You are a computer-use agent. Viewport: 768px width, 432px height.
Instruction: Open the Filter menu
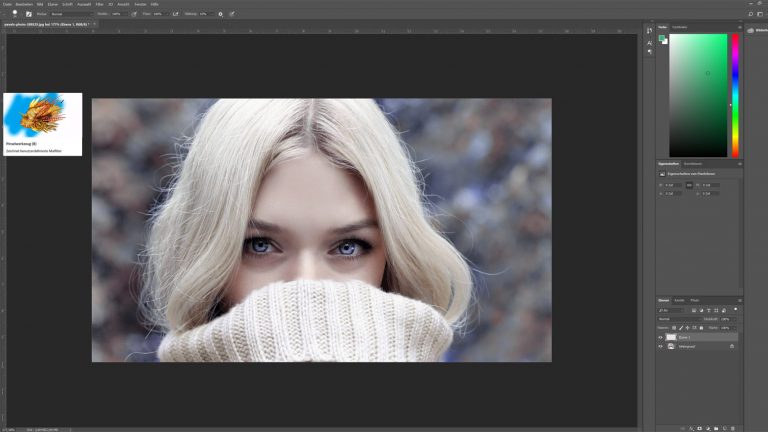tap(99, 4)
